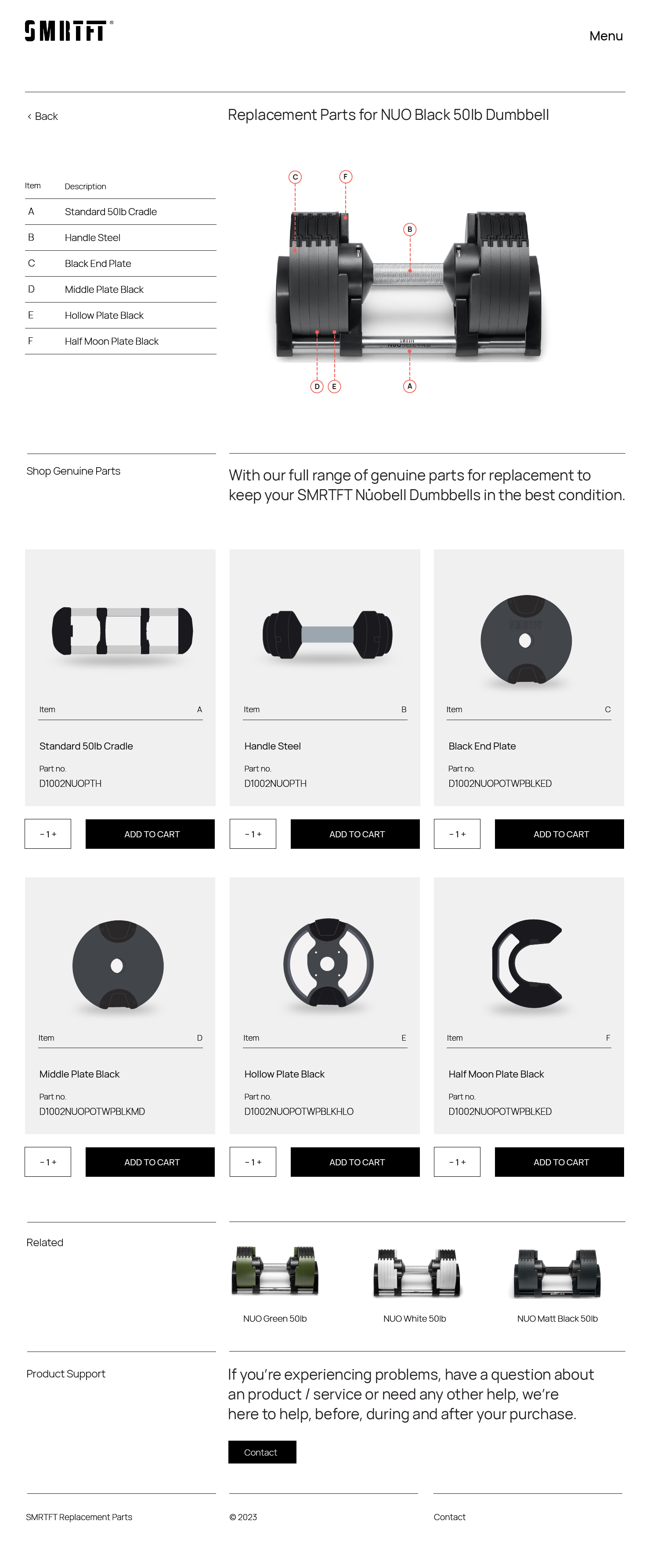Select marker B on the handle

click(410, 230)
